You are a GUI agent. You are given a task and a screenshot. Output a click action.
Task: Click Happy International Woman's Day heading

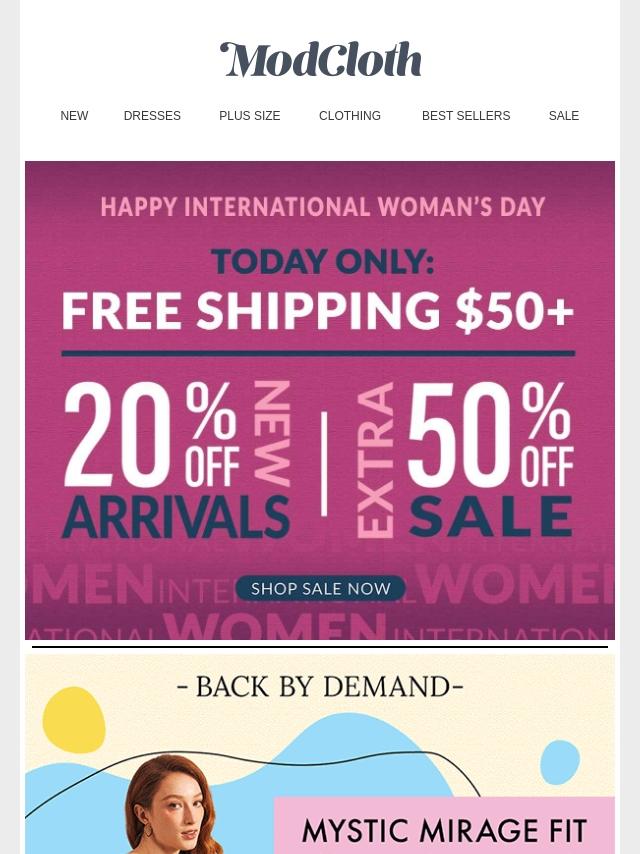[x=322, y=207]
